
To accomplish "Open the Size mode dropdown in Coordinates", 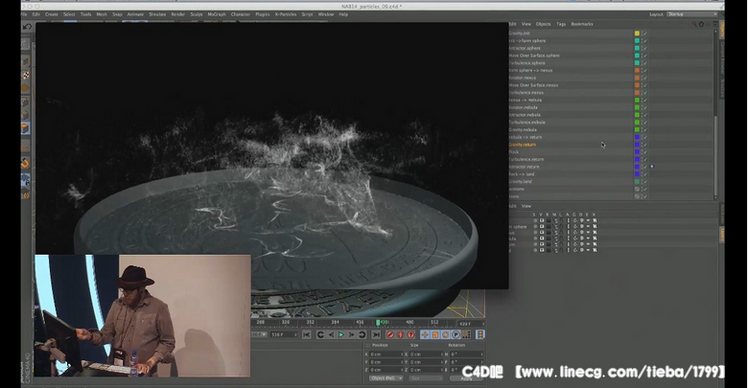I will (425, 378).
